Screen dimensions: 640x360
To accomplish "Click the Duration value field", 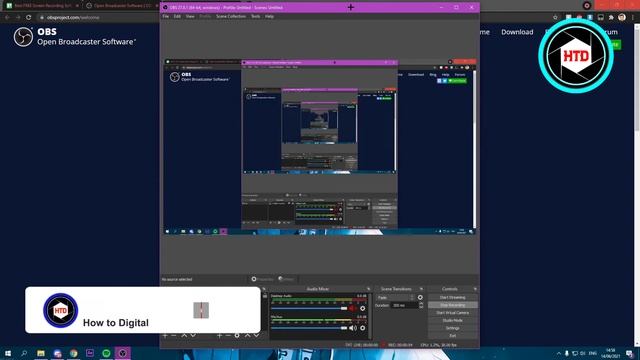I will 404,305.
